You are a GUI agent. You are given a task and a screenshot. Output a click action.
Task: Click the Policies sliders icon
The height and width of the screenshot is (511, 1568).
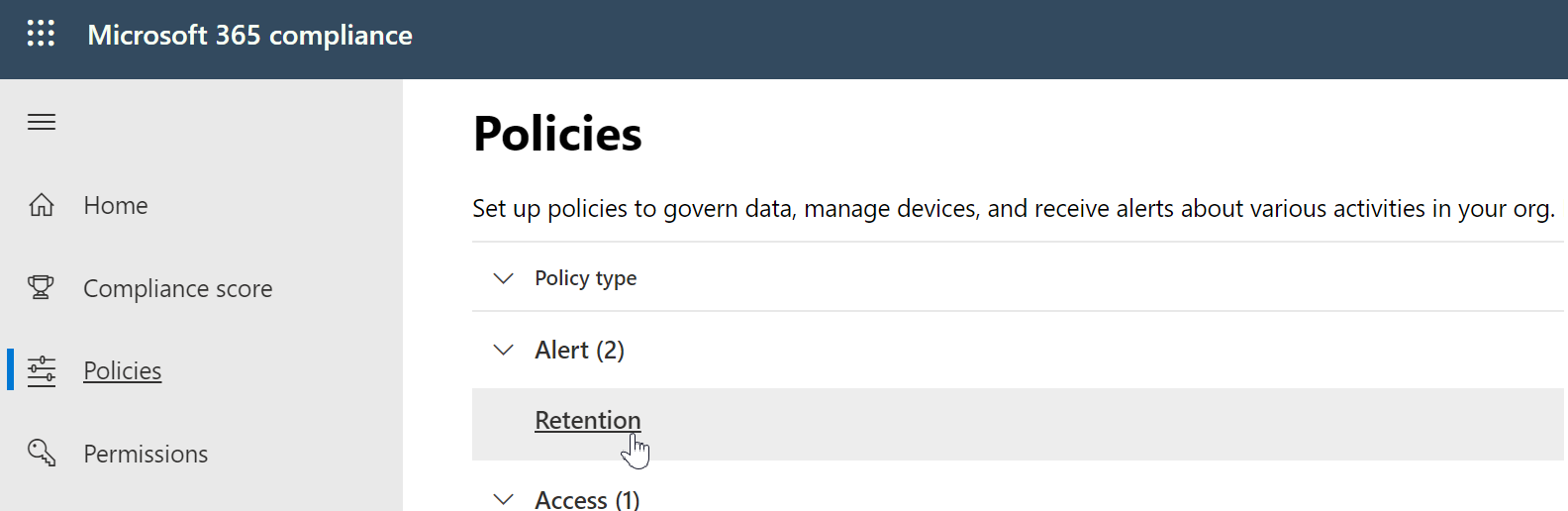coord(42,371)
